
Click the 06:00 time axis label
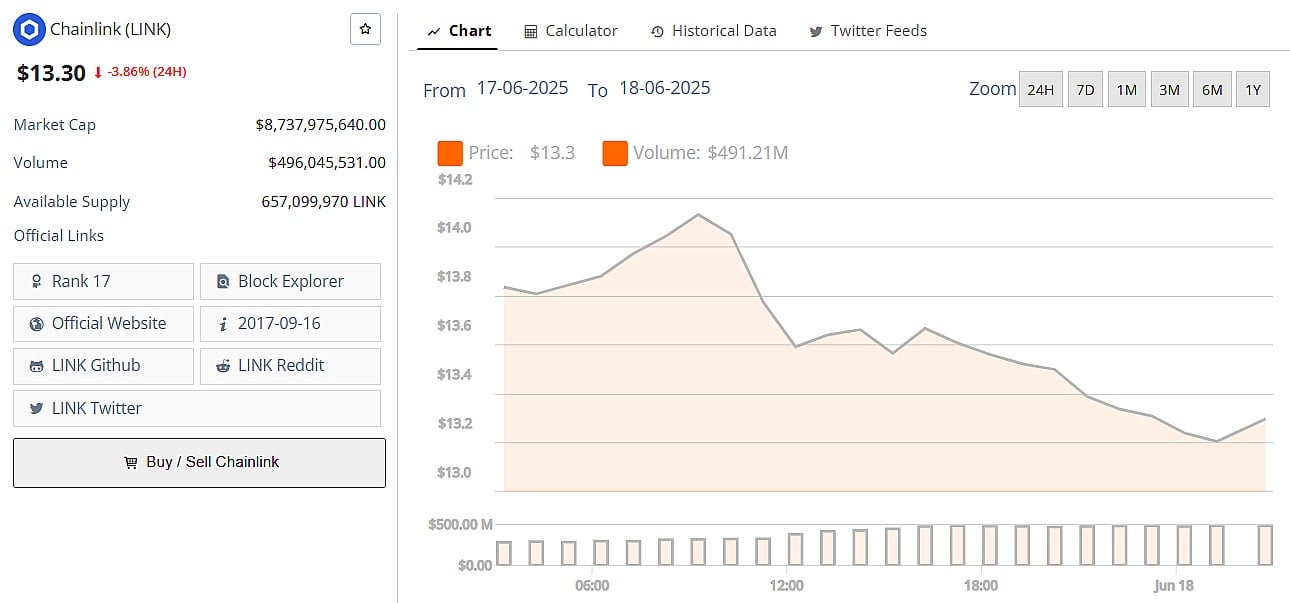tap(592, 585)
